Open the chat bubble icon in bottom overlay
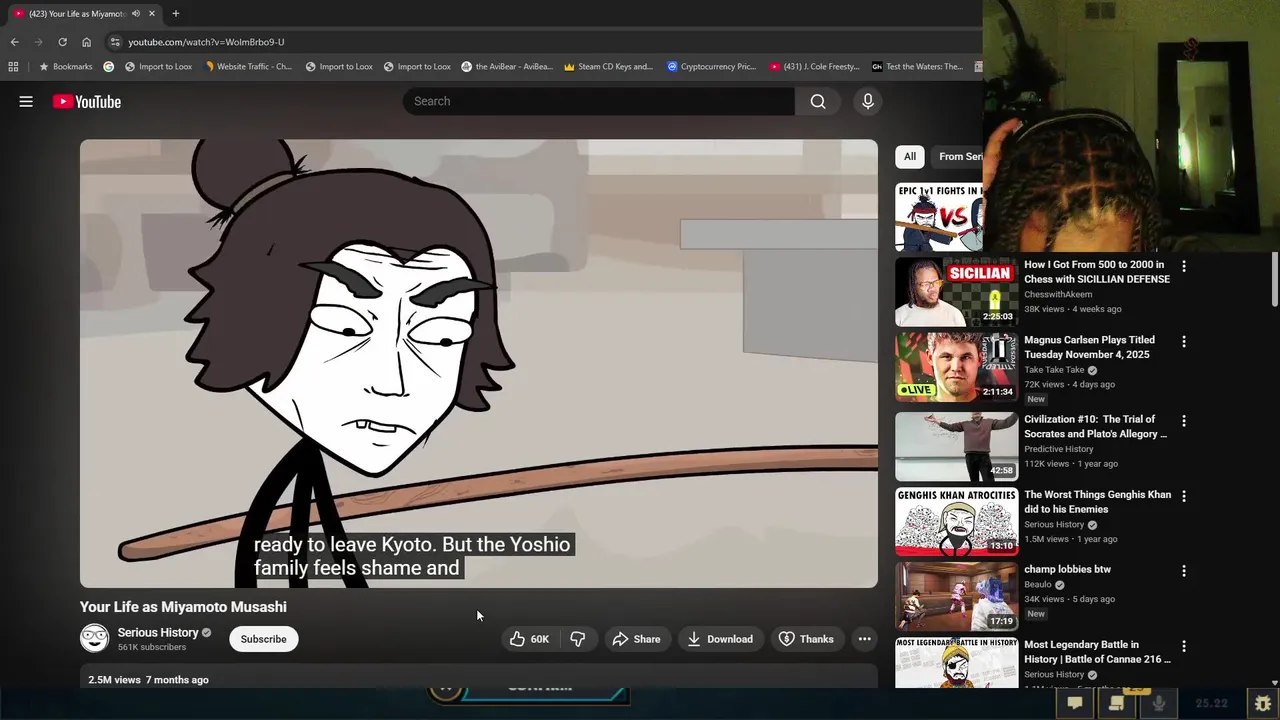 [x=1075, y=703]
